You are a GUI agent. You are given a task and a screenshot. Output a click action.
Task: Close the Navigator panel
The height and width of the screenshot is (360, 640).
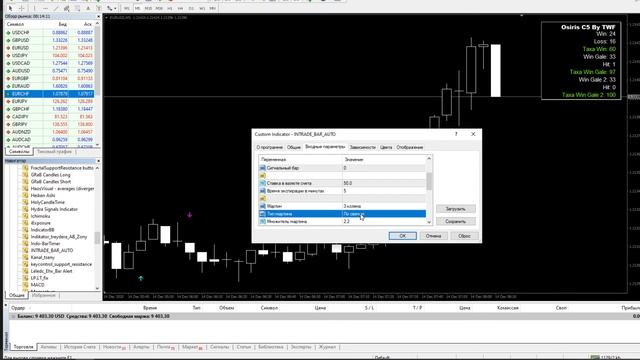click(98, 161)
